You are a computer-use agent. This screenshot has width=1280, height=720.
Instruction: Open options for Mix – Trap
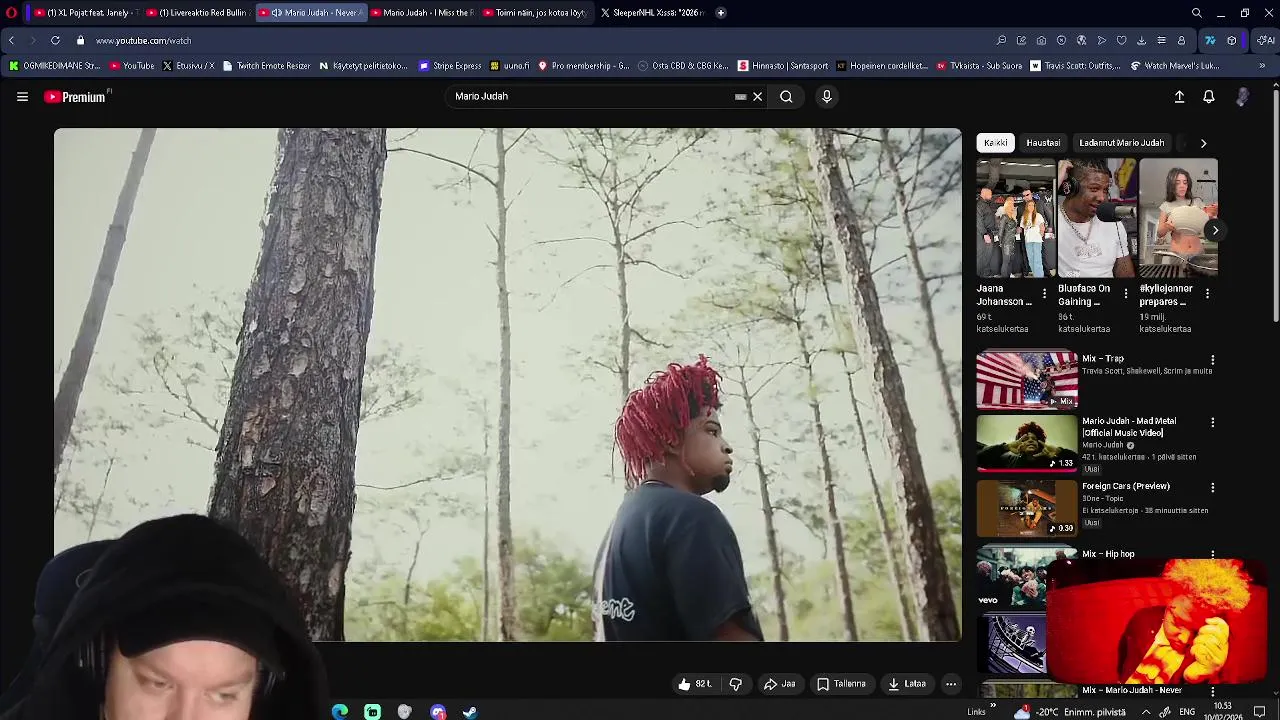(1213, 360)
